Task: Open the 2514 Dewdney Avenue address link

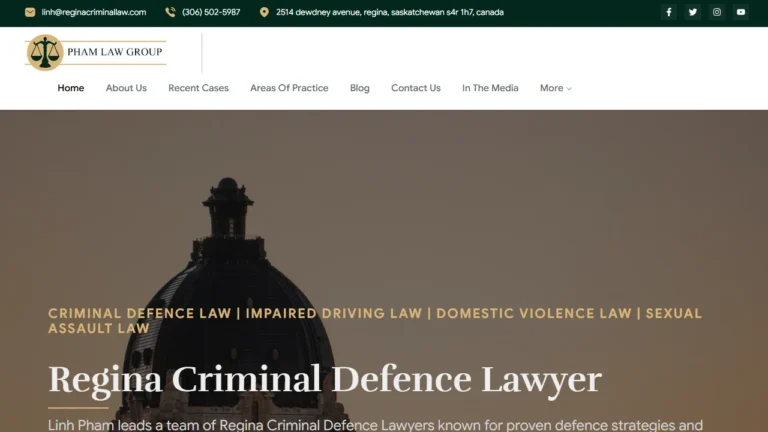Action: pyautogui.click(x=390, y=12)
